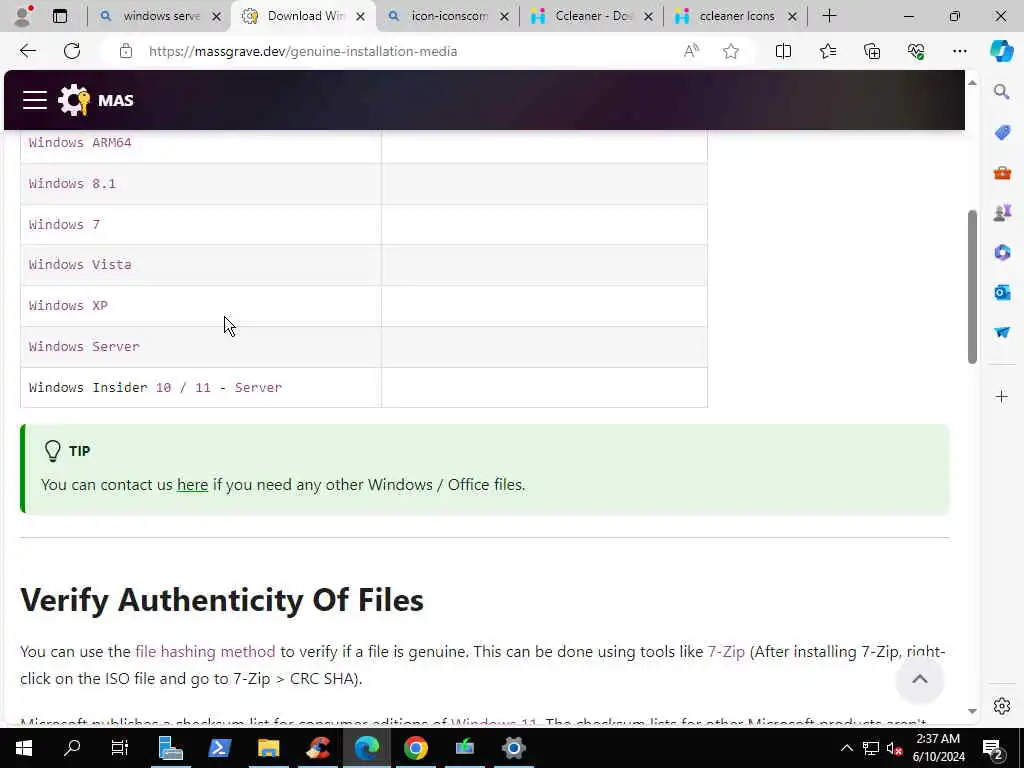This screenshot has height=768, width=1024.
Task: Toggle split screen view
Action: click(x=783, y=51)
